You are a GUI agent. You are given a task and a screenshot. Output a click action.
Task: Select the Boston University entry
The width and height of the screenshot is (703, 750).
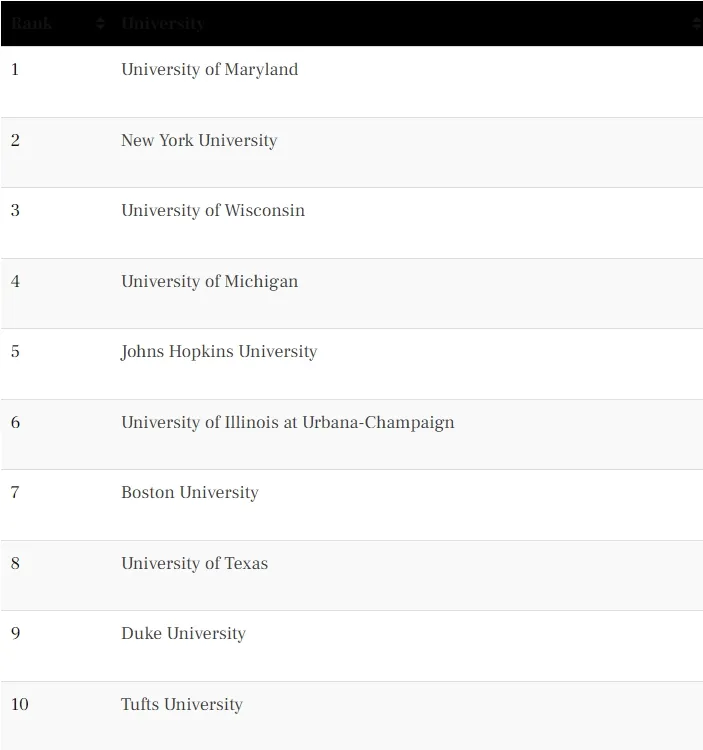(x=189, y=493)
